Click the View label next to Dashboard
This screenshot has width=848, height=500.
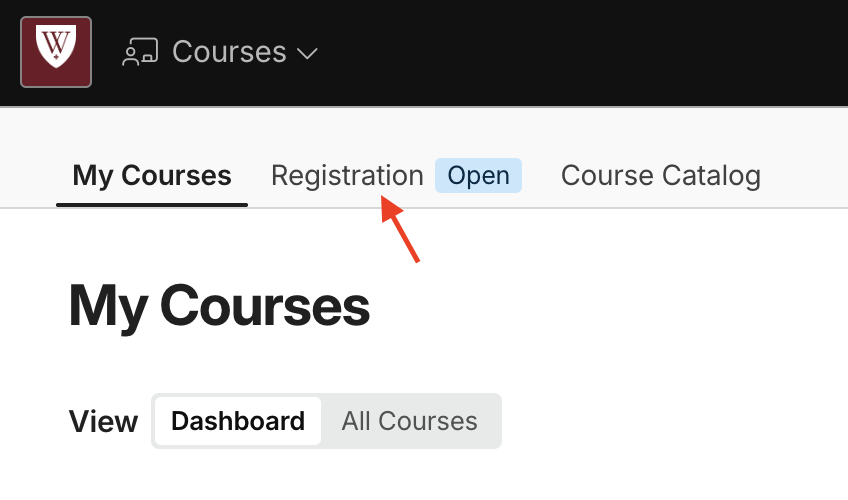(103, 422)
